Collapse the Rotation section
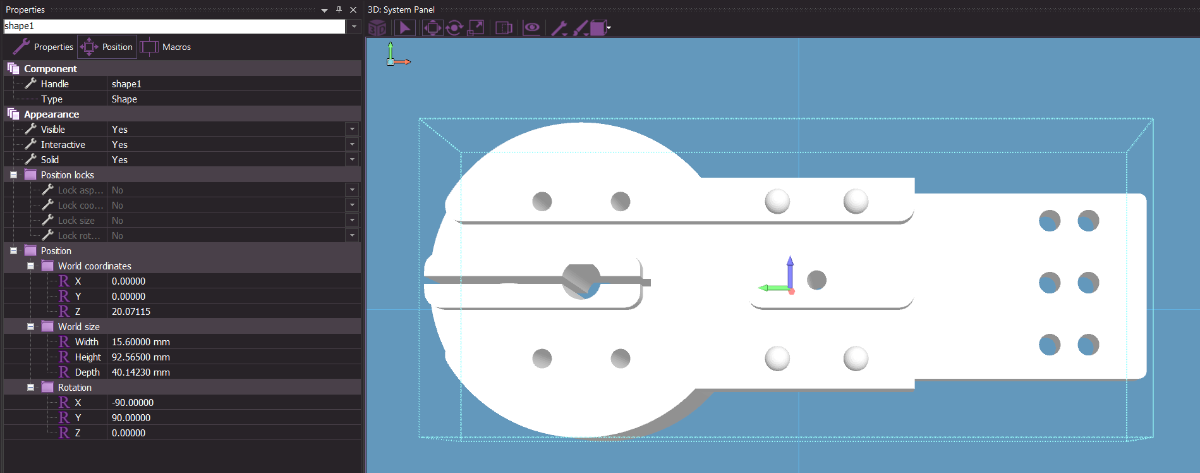 [31, 387]
